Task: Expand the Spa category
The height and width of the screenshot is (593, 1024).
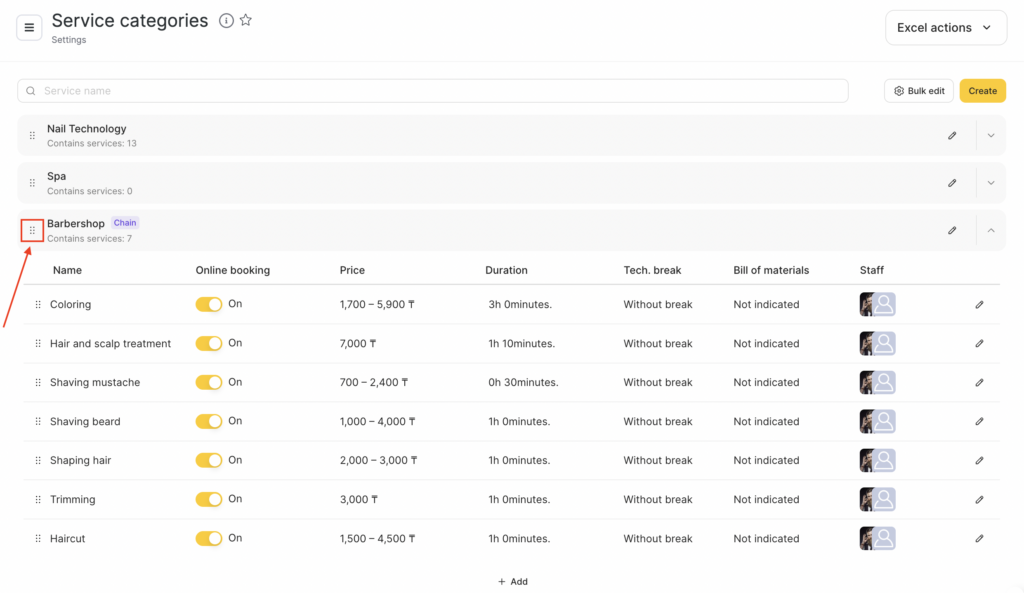Action: (x=991, y=183)
